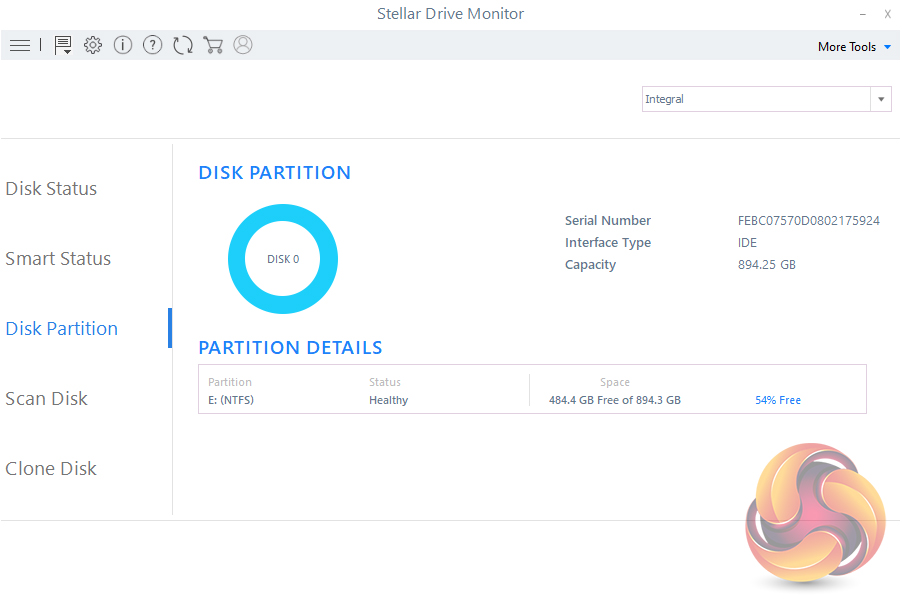Image resolution: width=902 pixels, height=599 pixels.
Task: Open the Clone Disk tab
Action: click(51, 469)
